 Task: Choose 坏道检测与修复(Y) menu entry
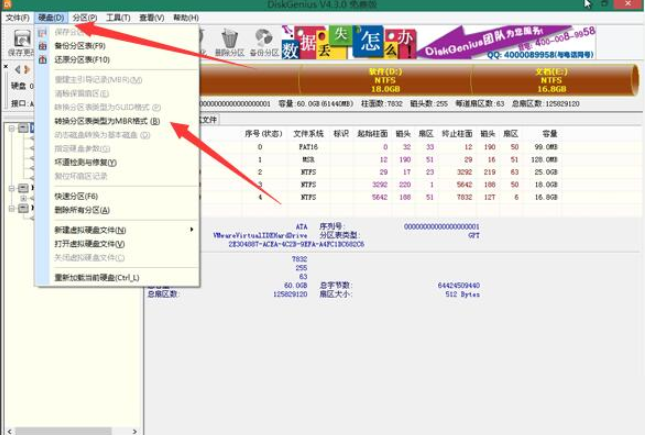tap(117, 163)
